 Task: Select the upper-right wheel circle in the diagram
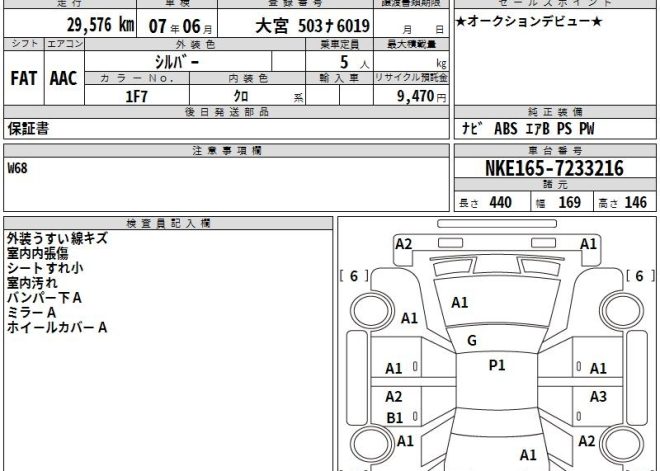pyautogui.click(x=629, y=309)
